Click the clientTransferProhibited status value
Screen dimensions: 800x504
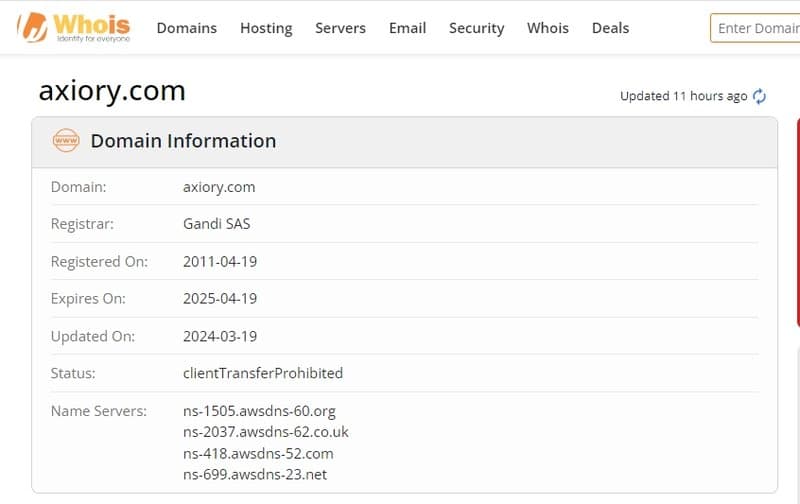tap(263, 373)
